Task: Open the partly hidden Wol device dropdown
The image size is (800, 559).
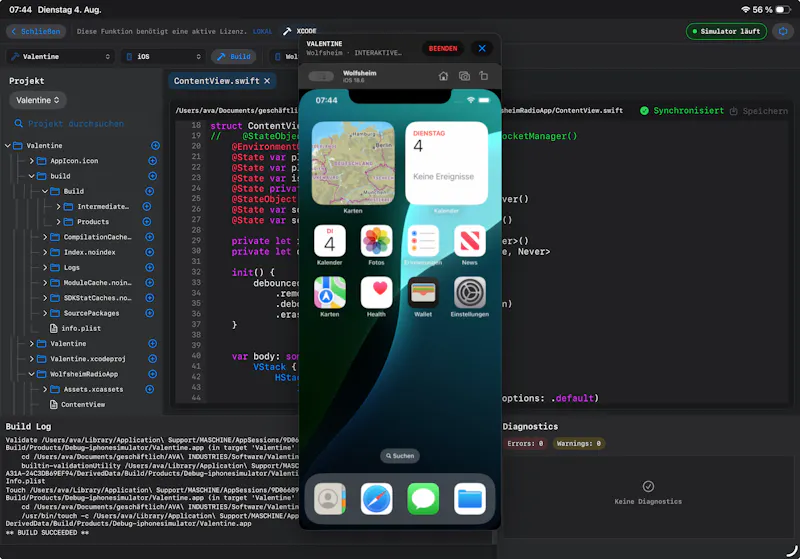Action: pos(284,57)
